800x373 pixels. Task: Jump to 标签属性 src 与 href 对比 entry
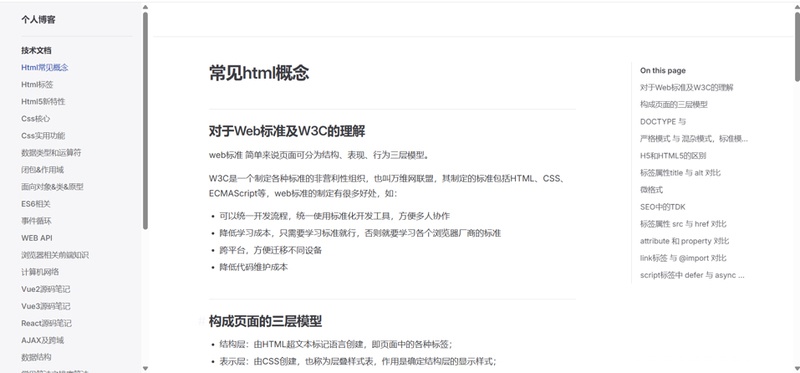683,224
